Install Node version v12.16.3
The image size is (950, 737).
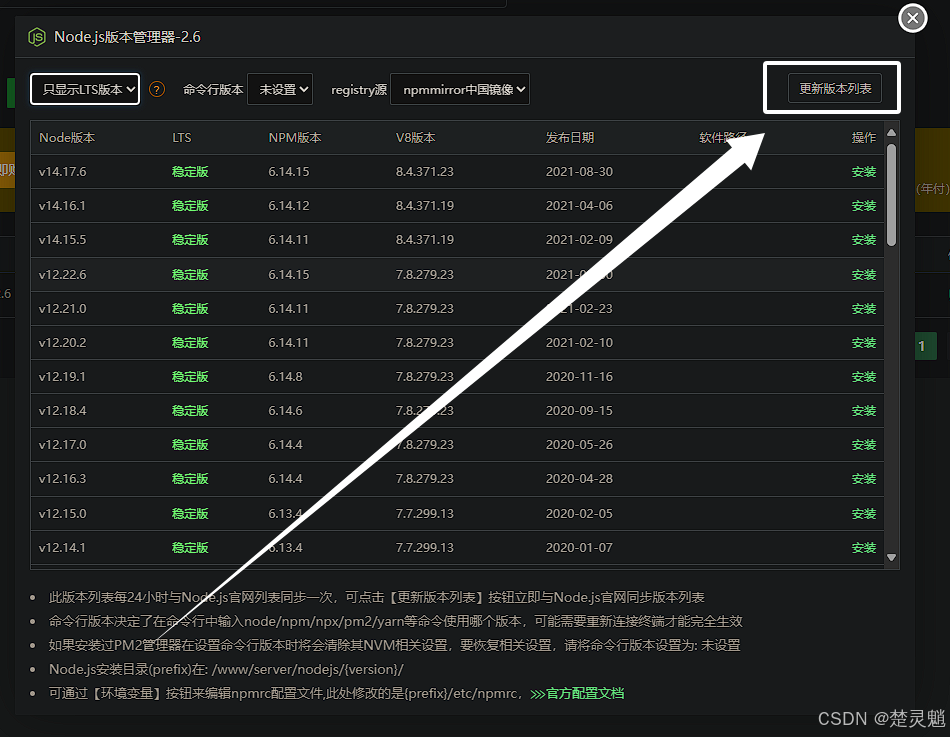[863, 478]
